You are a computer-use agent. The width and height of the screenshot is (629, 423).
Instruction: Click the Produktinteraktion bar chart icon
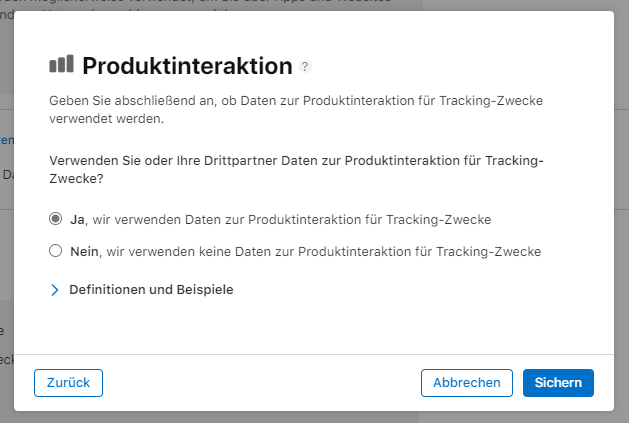61,65
